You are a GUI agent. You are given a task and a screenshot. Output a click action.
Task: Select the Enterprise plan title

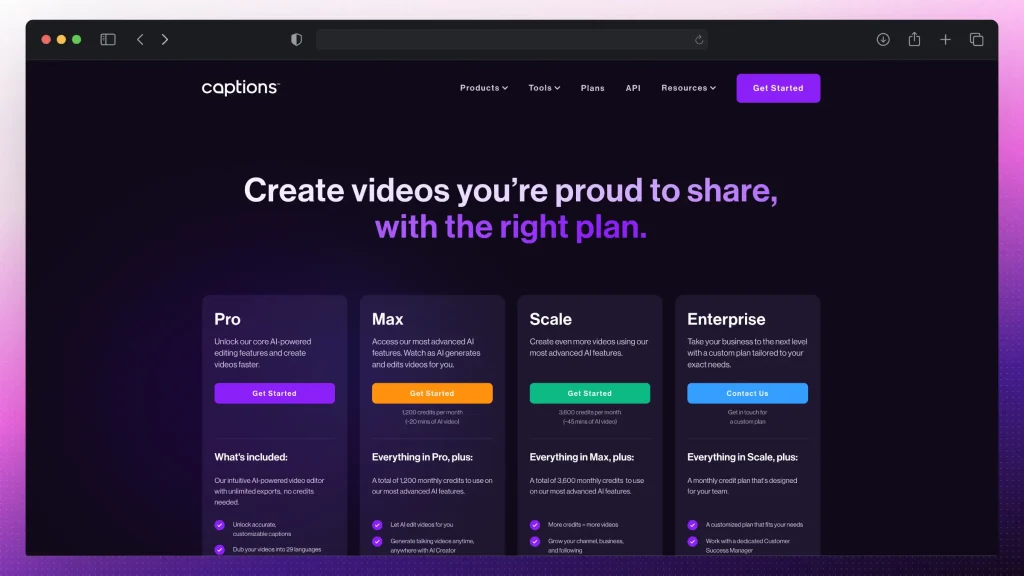[726, 319]
